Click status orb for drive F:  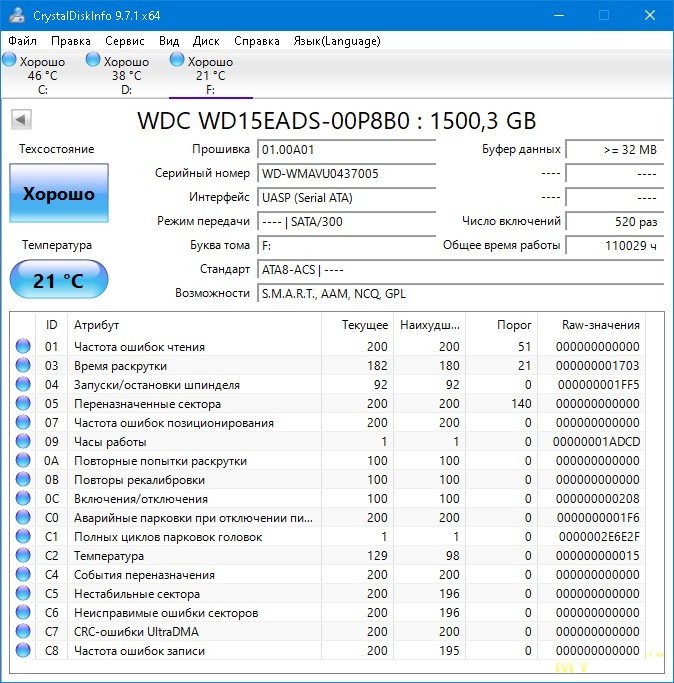pyautogui.click(x=178, y=61)
